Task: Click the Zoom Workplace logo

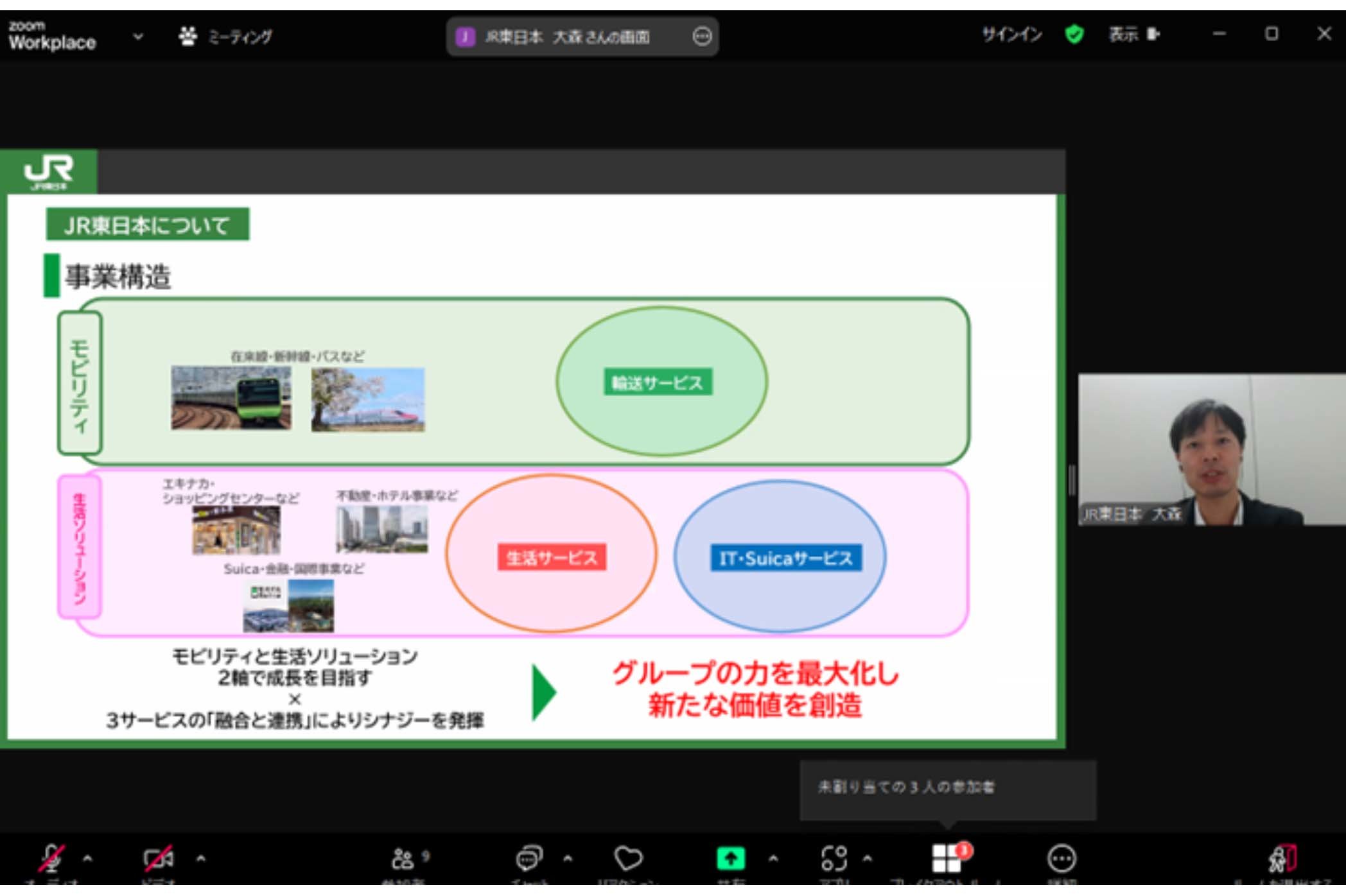Action: coord(52,35)
